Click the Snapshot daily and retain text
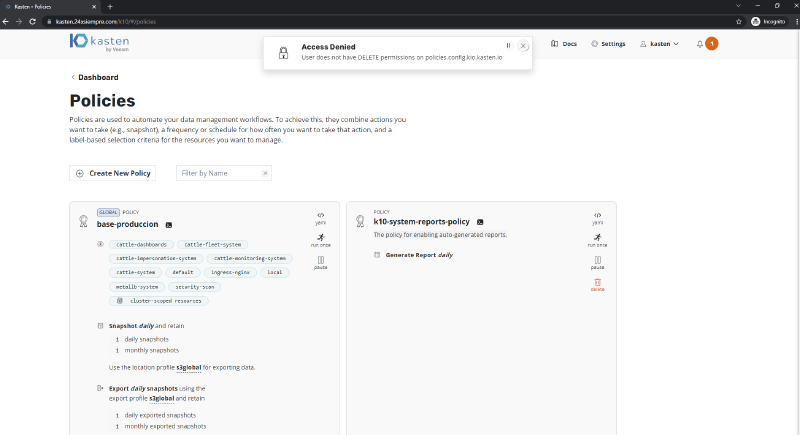 tap(146, 326)
